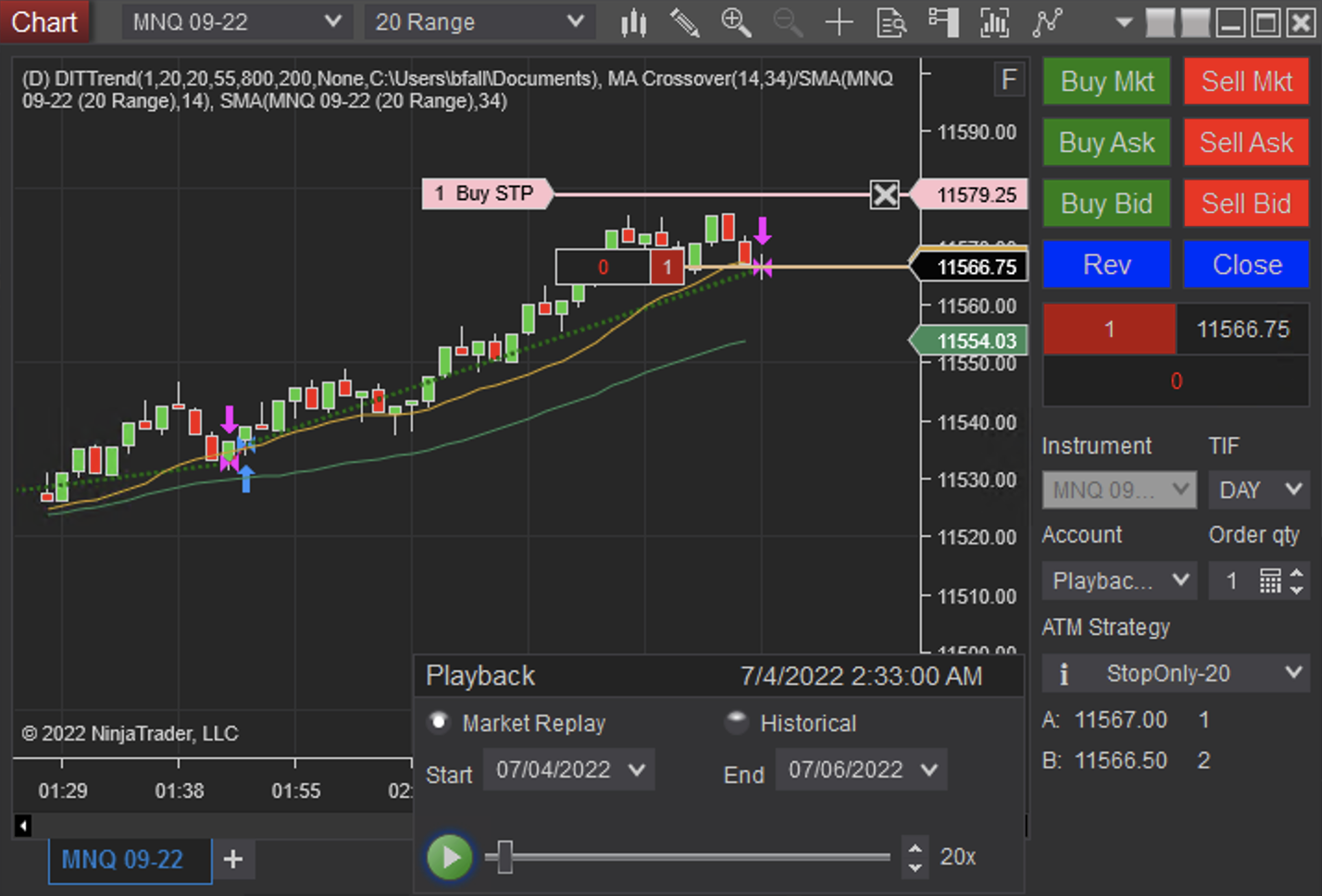Open the TIF DAY dropdown
This screenshot has width=1322, height=896.
click(1259, 490)
